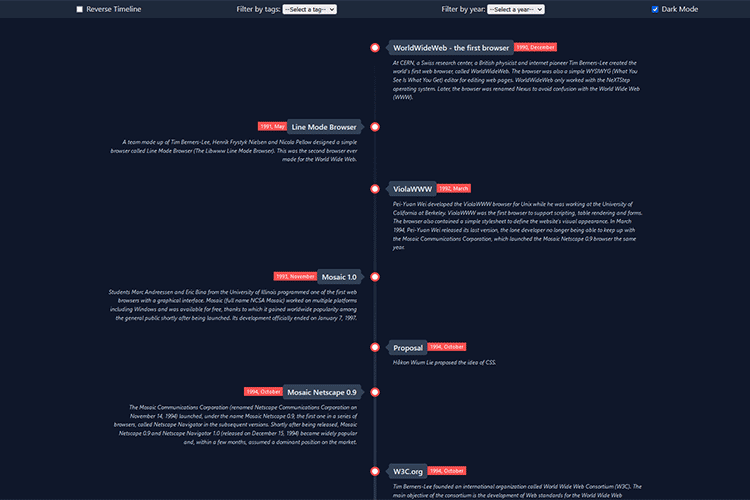The width and height of the screenshot is (750, 500).
Task: Click the Mosaic Netscape 0.9 timeline dot
Action: click(375, 392)
